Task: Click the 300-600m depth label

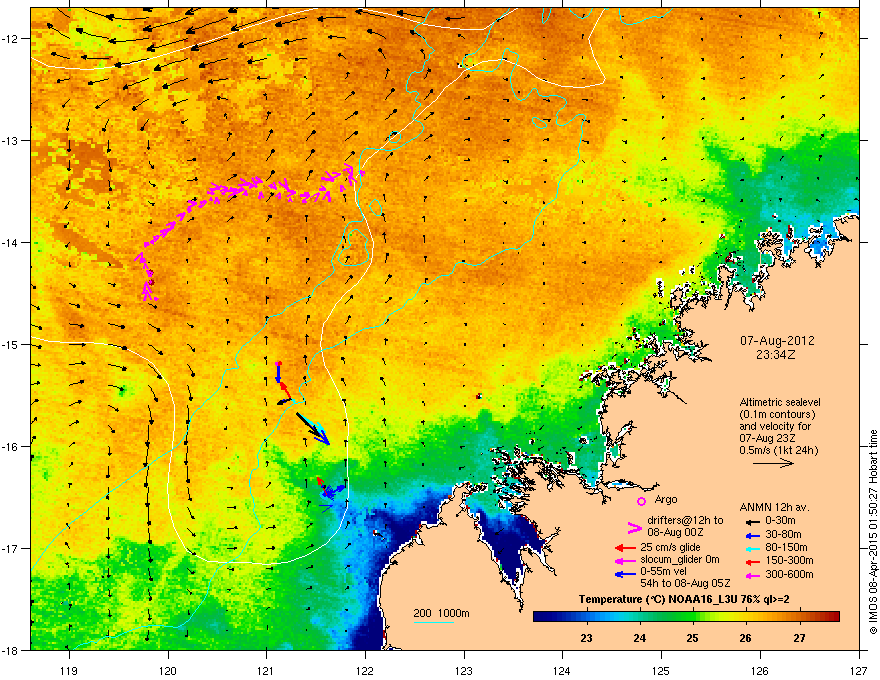Action: [x=789, y=574]
